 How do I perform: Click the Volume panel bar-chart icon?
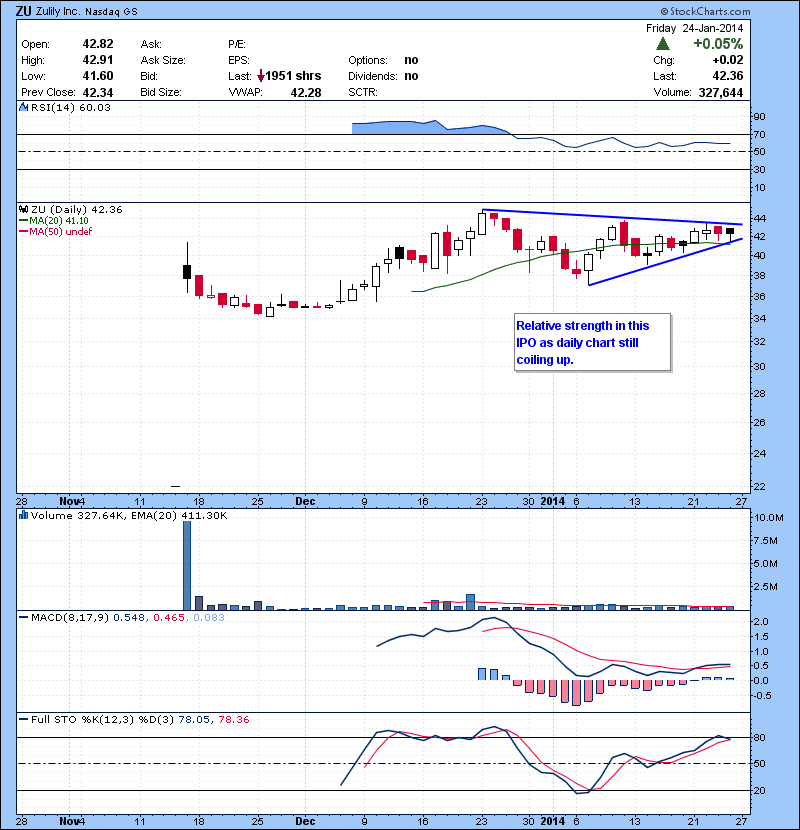pos(23,515)
